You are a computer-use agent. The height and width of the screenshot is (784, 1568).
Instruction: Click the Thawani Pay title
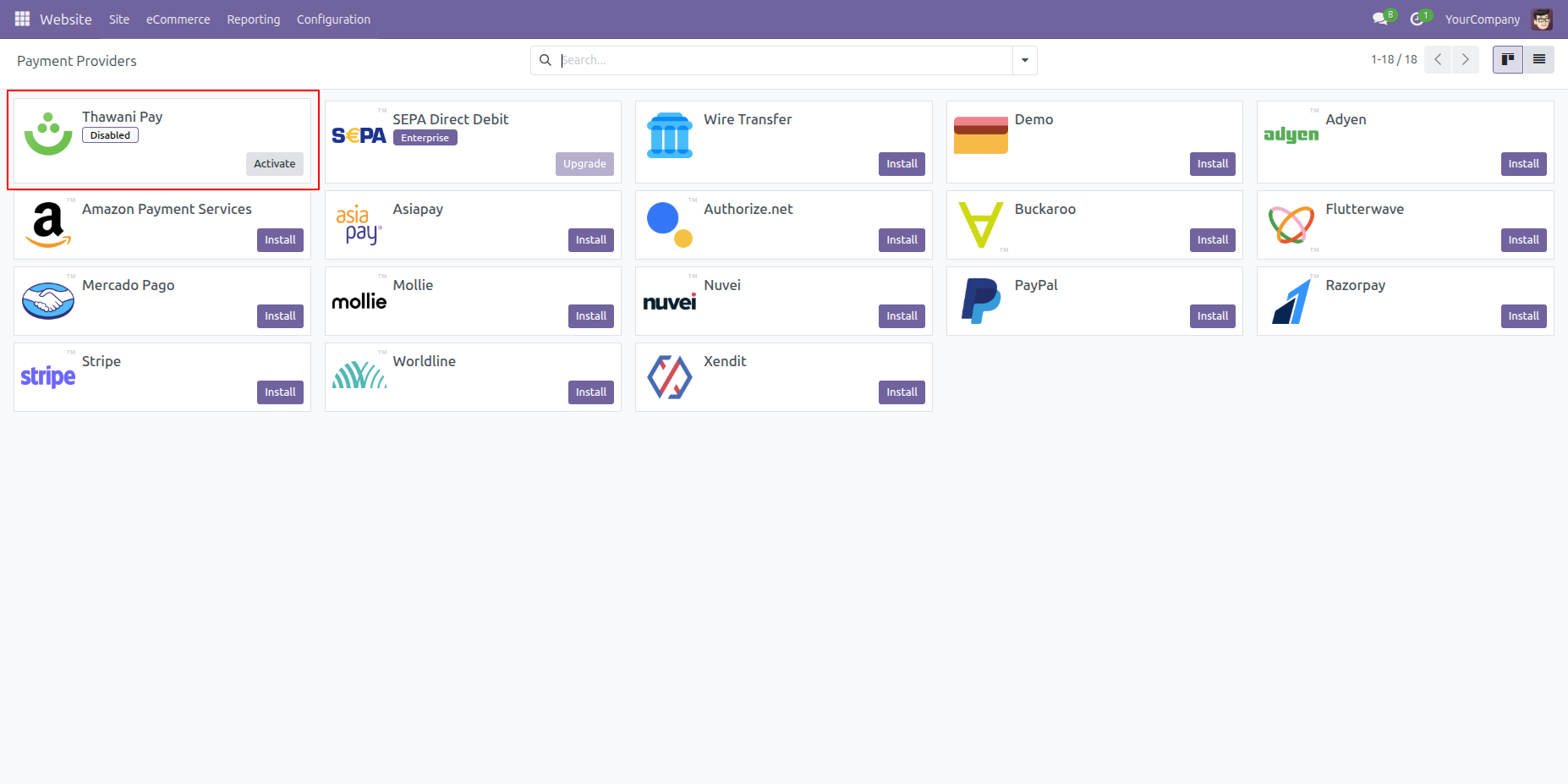coord(122,117)
